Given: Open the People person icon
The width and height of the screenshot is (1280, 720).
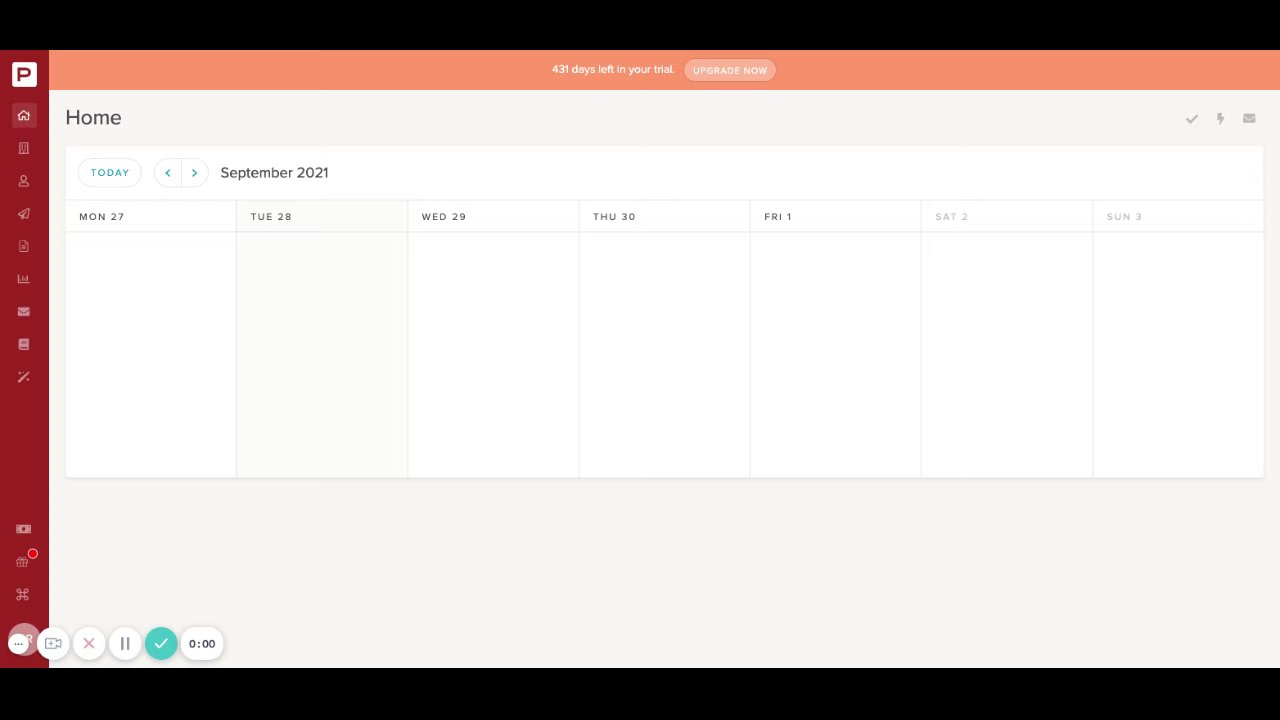Looking at the screenshot, I should (x=24, y=181).
